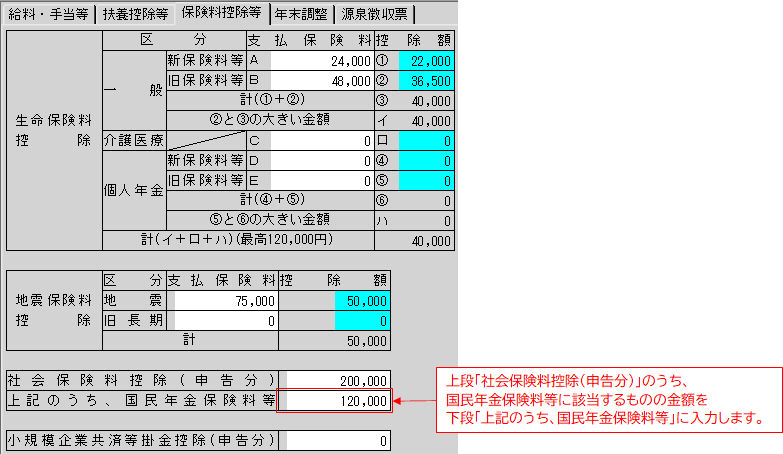Click the 社会保険料控除(申告分) label
783x454 pixels.
tap(142, 381)
